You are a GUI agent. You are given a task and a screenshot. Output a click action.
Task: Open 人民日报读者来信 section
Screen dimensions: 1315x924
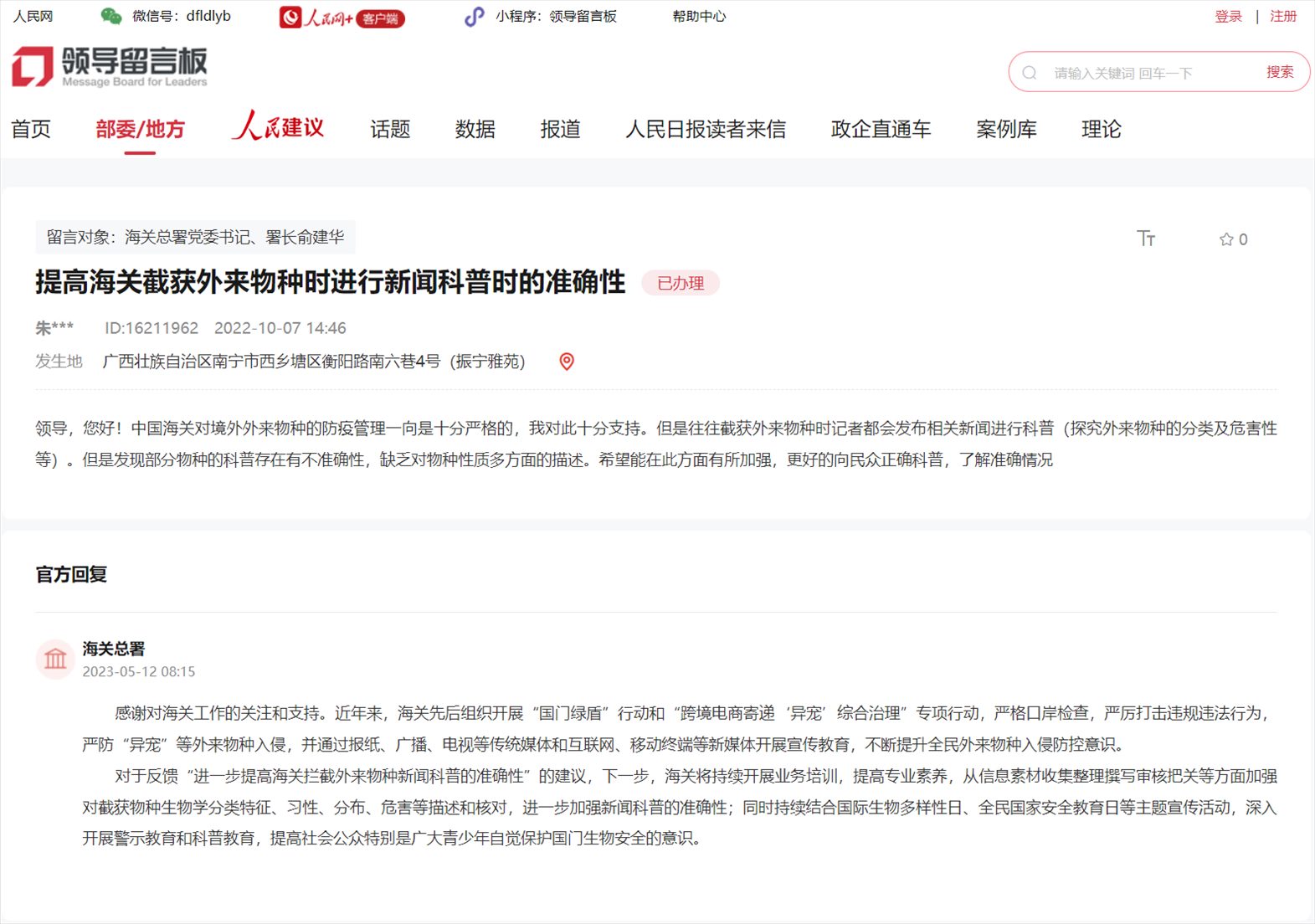tap(706, 129)
